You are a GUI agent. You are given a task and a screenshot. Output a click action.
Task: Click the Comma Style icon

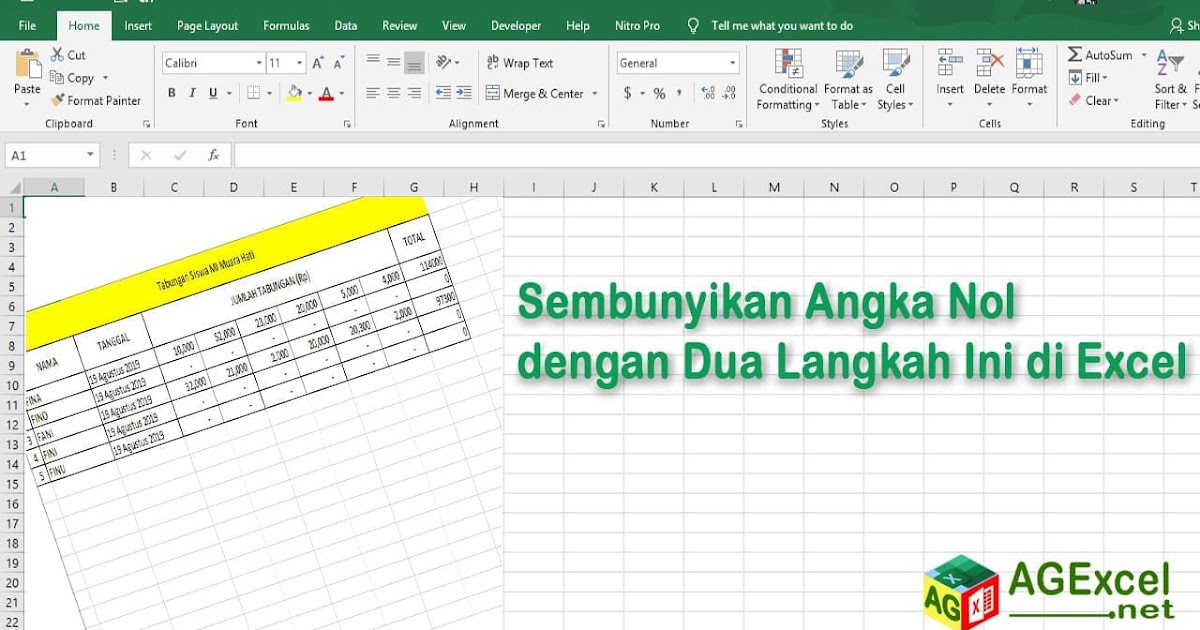(x=678, y=91)
